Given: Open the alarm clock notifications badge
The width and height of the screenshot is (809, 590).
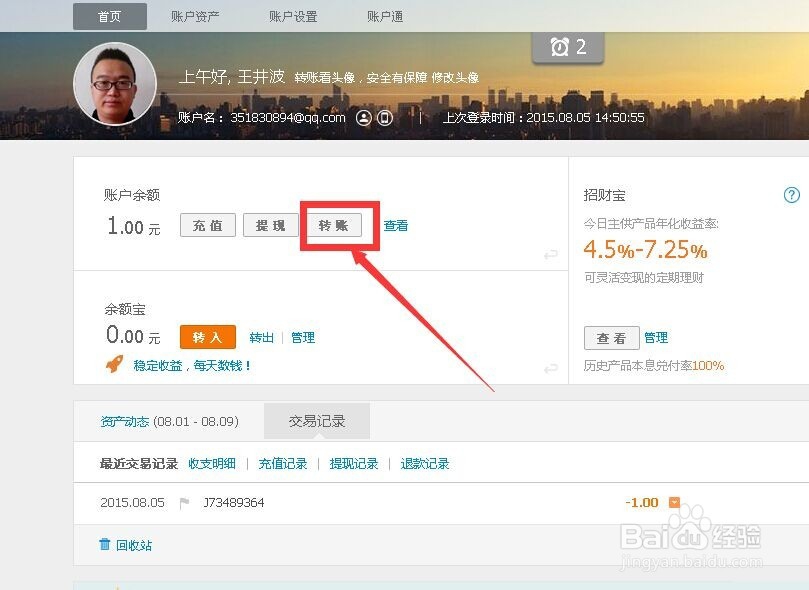Looking at the screenshot, I should [568, 47].
